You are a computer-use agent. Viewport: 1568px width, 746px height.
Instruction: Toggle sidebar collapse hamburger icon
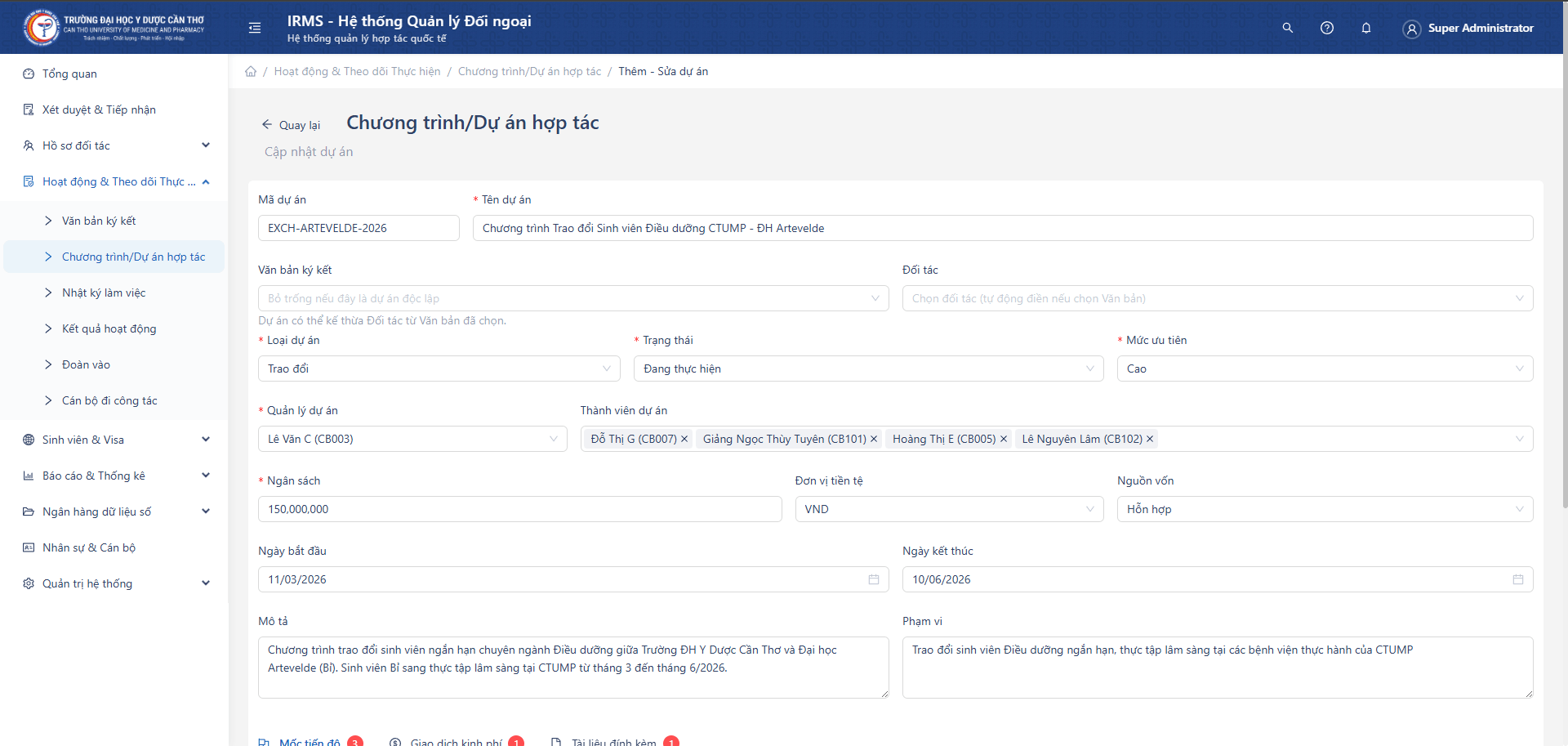coord(255,28)
